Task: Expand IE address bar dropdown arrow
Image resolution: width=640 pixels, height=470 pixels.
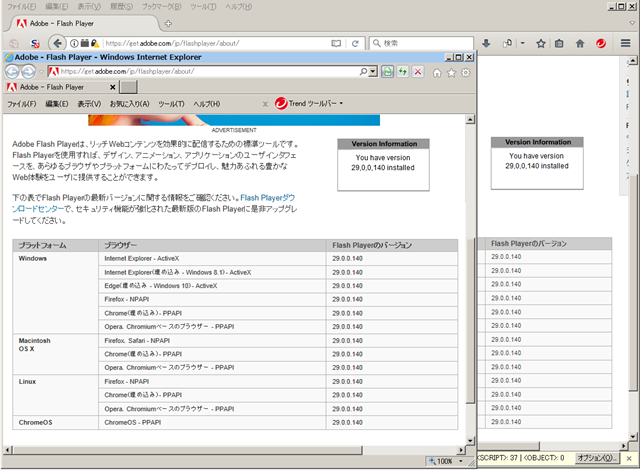Action: (373, 72)
